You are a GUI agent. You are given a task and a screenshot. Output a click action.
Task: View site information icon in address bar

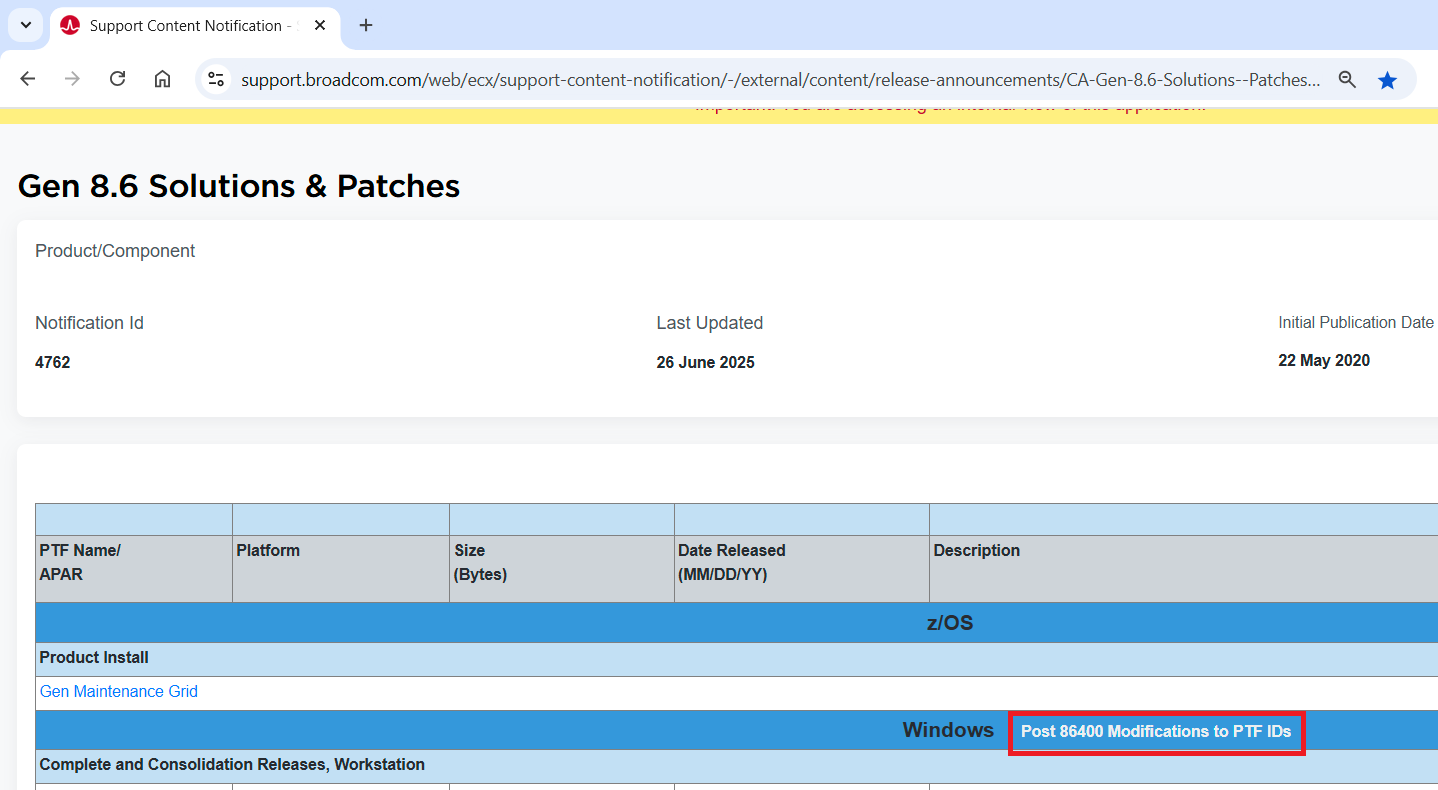pos(216,79)
